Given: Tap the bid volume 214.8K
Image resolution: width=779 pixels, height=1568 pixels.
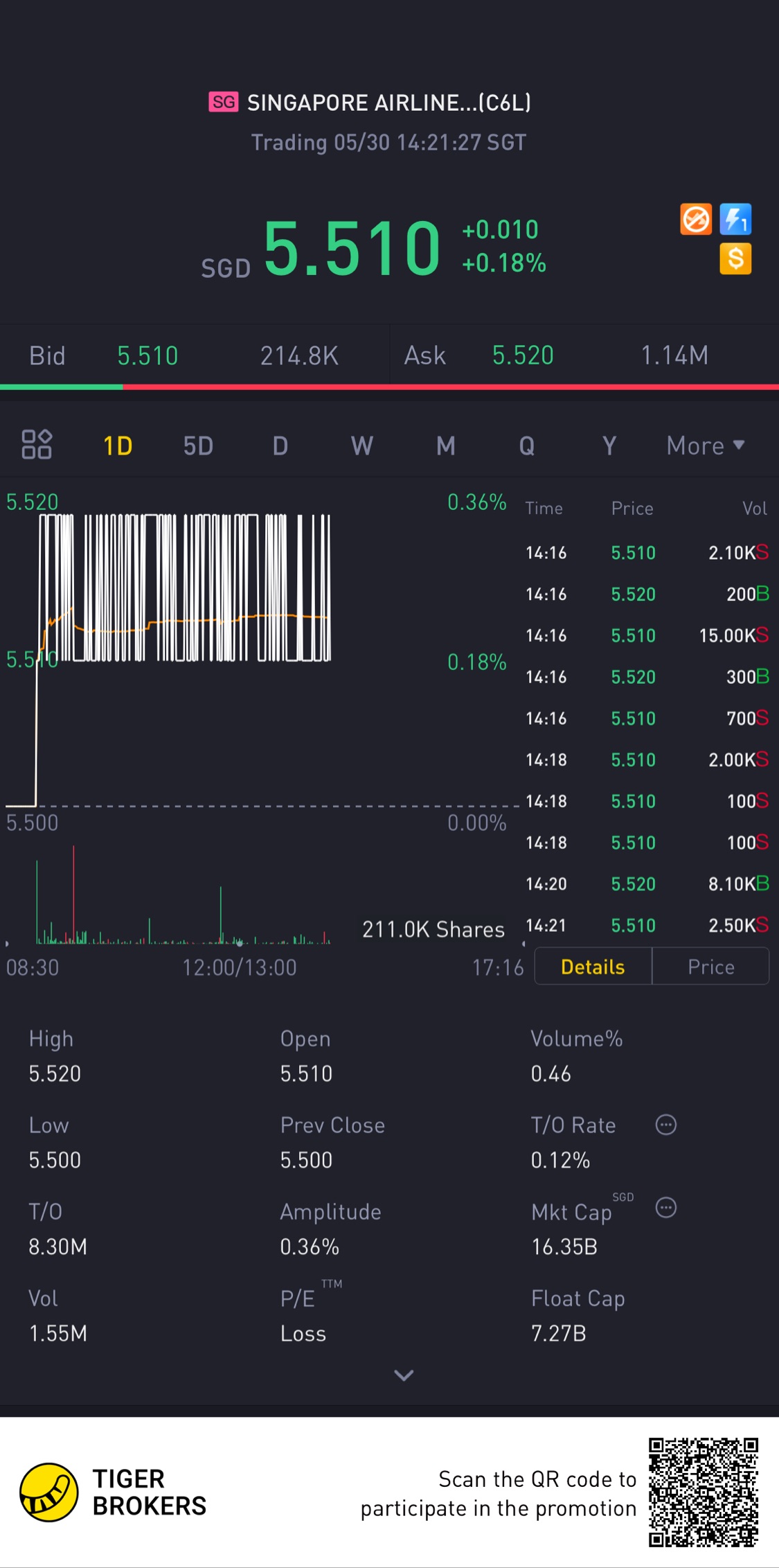Looking at the screenshot, I should tap(299, 355).
